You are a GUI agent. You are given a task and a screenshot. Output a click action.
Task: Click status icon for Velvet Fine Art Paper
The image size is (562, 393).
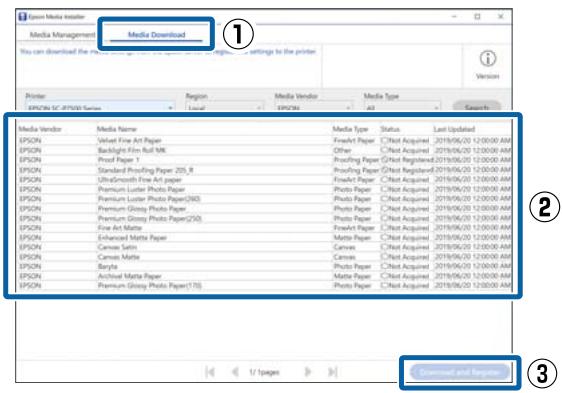tap(384, 140)
